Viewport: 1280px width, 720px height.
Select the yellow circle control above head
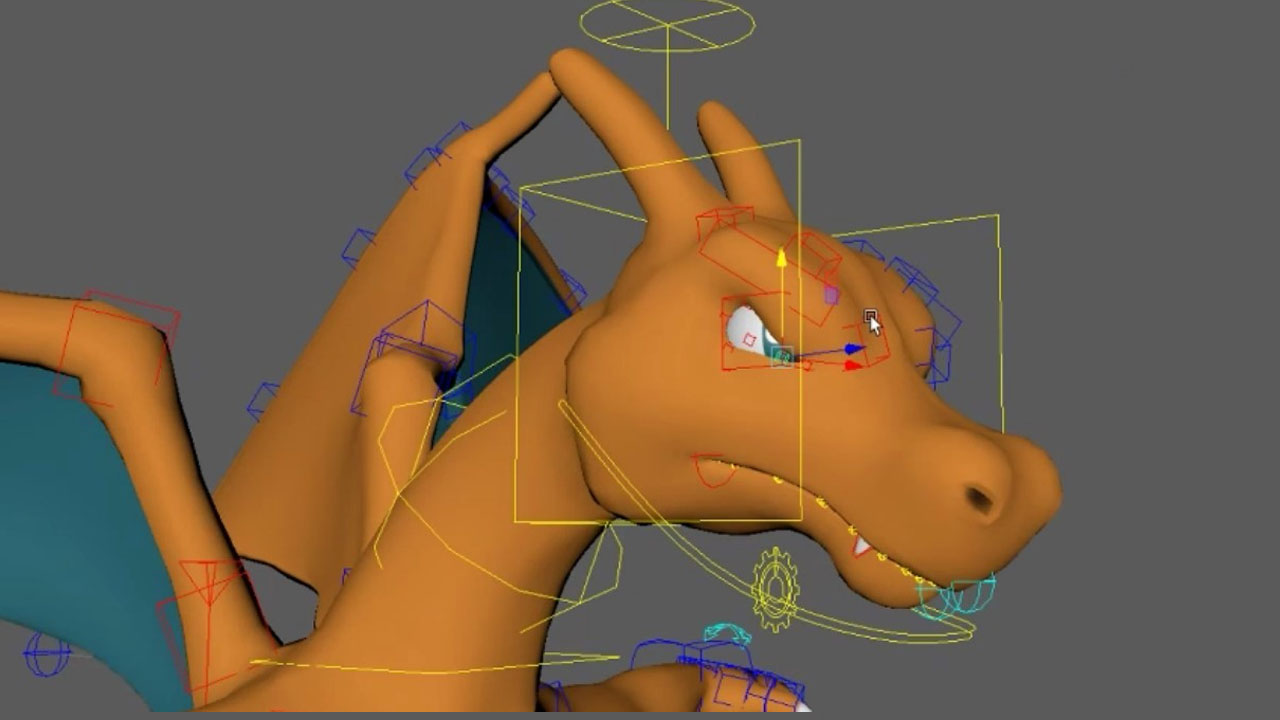coord(667,25)
